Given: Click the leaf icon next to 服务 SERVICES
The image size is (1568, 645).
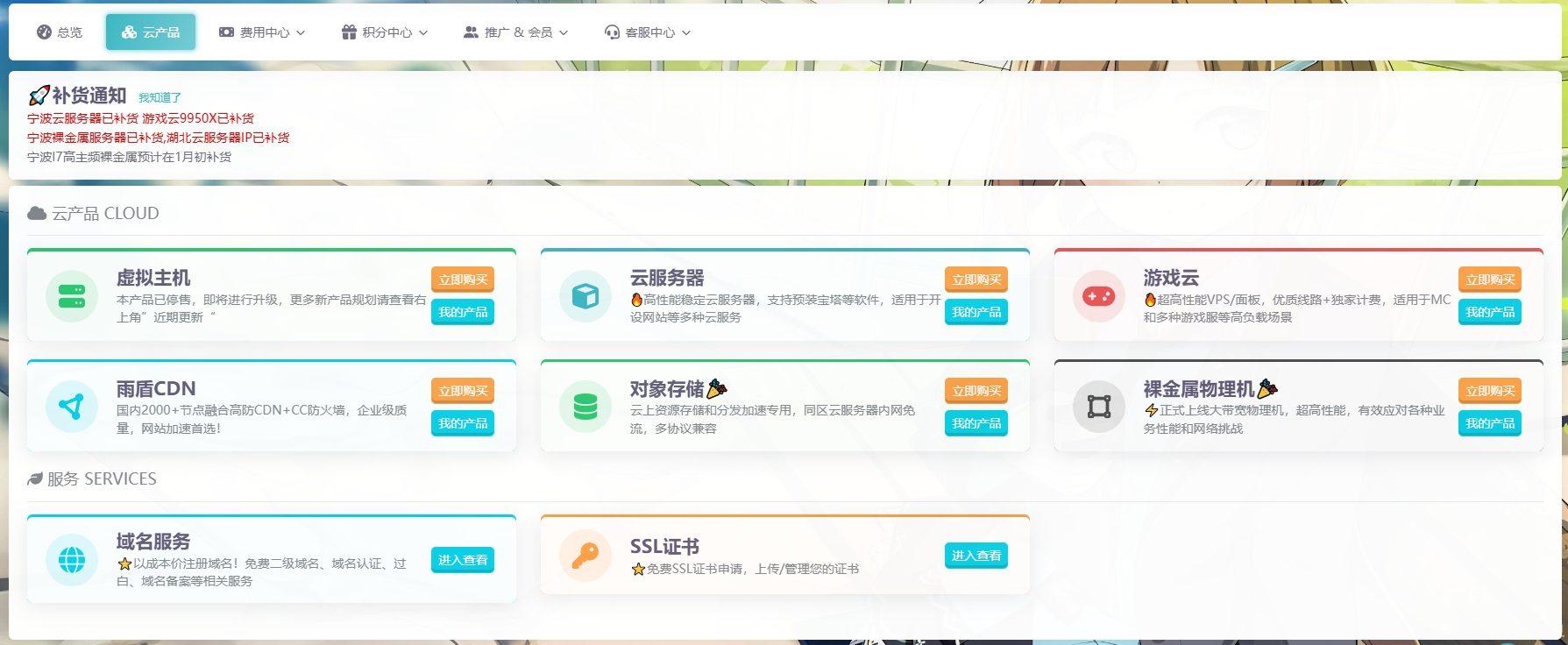Looking at the screenshot, I should point(35,478).
